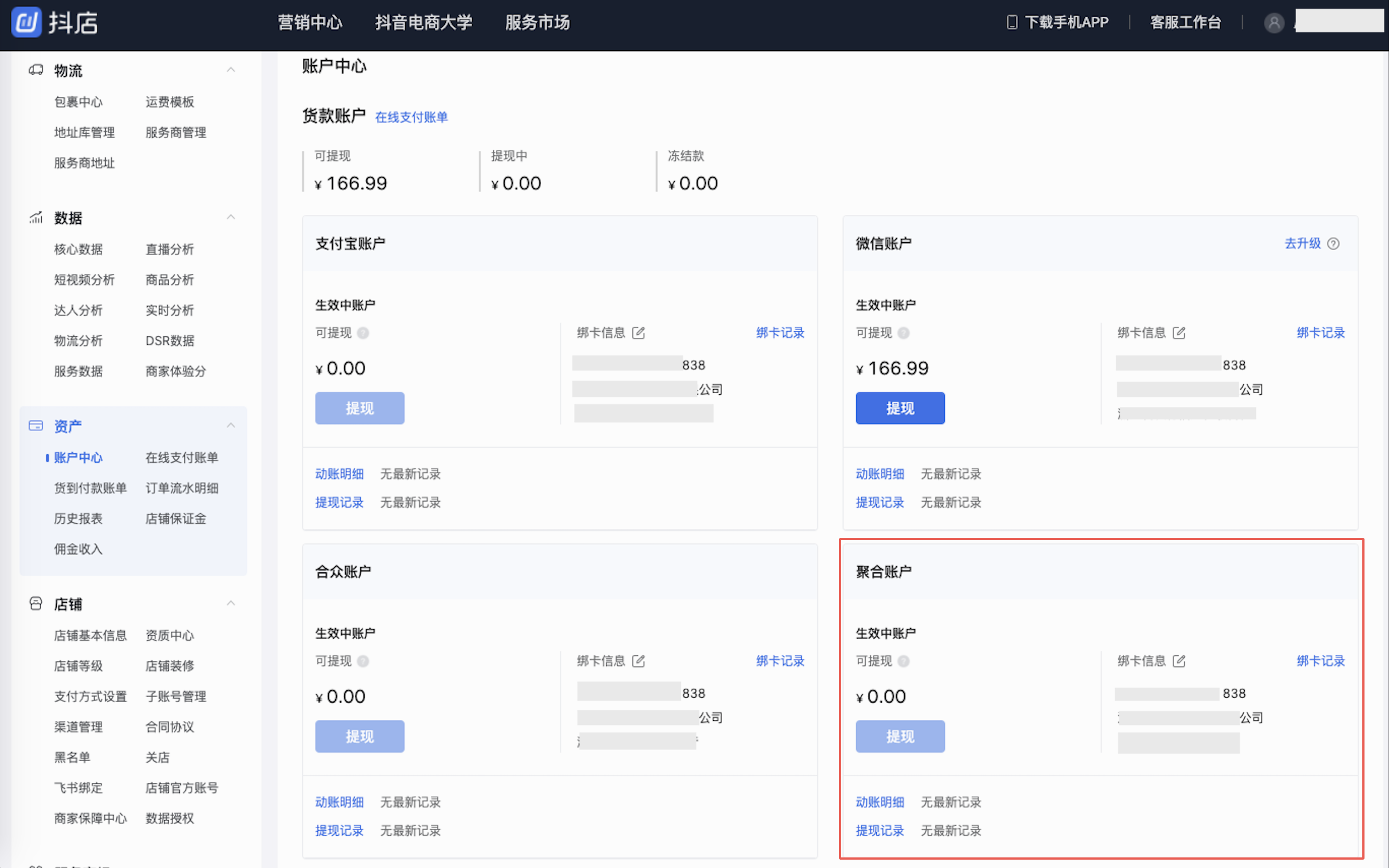This screenshot has height=868, width=1389.
Task: Open 子账号管理
Action: (x=175, y=697)
